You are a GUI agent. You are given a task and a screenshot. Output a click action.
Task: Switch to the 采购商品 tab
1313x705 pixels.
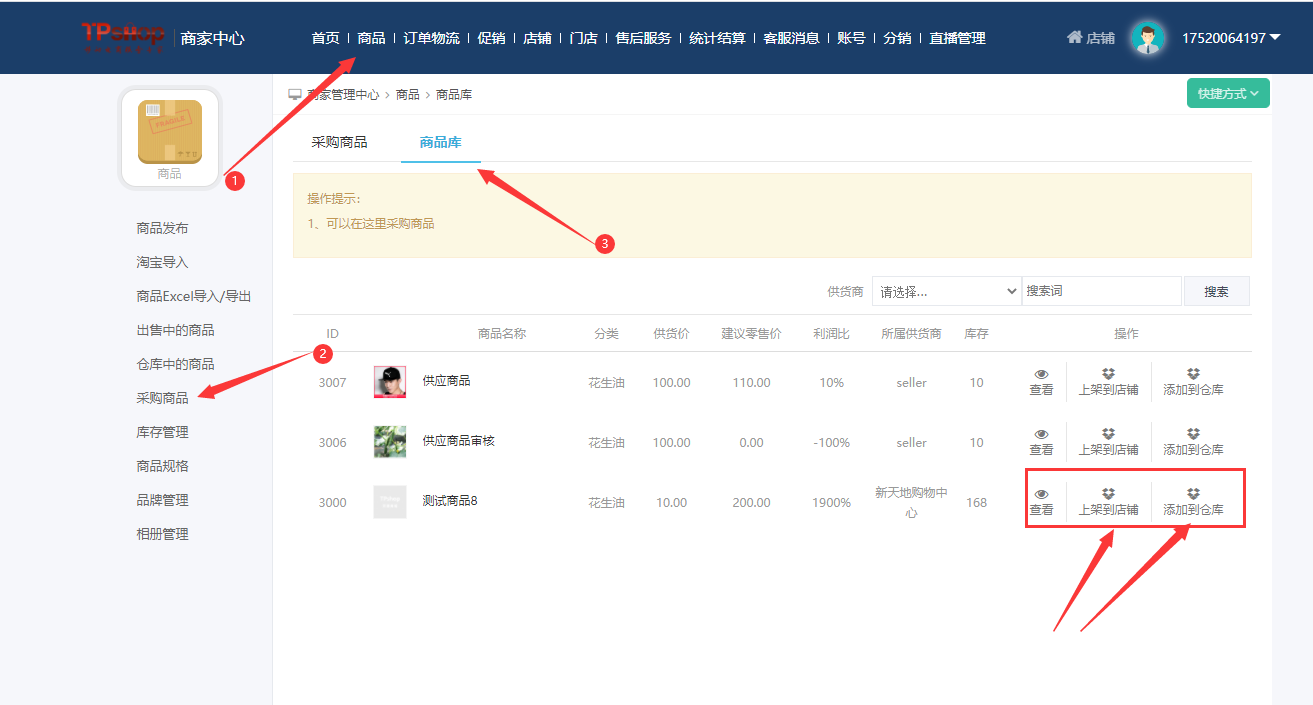point(339,142)
